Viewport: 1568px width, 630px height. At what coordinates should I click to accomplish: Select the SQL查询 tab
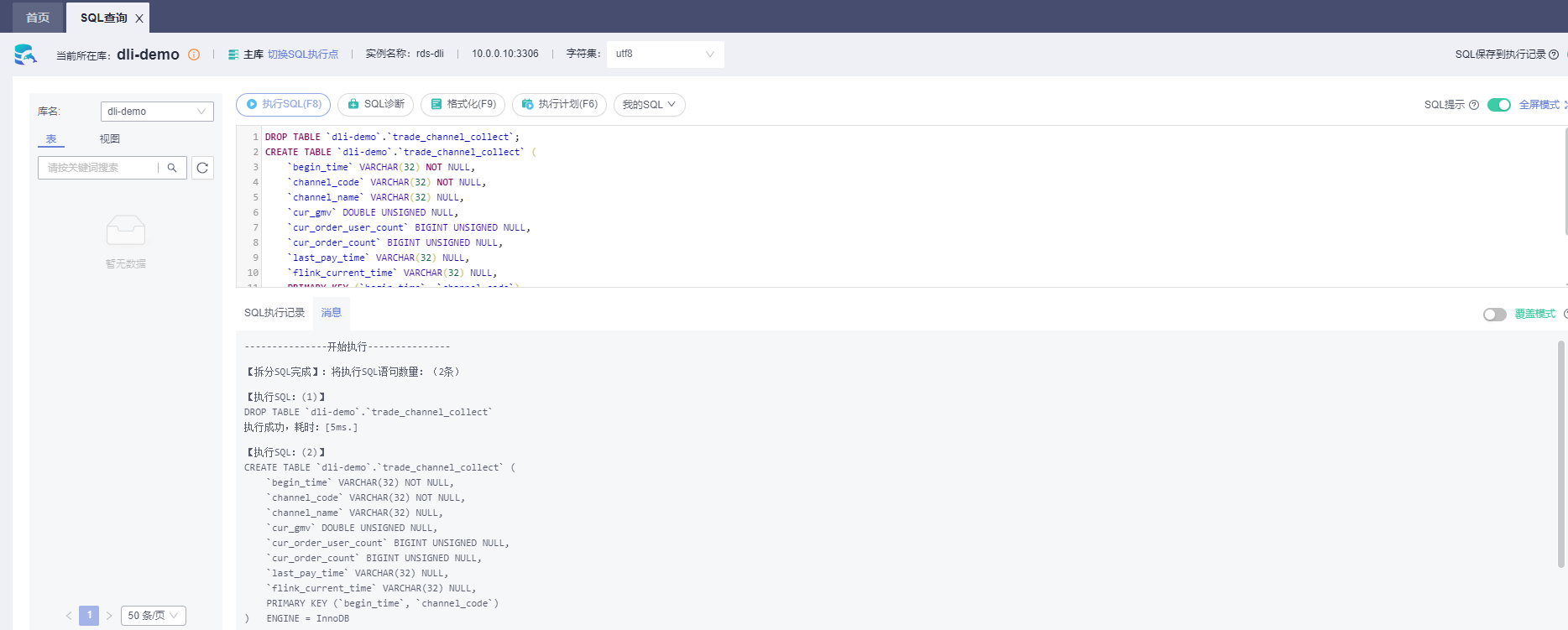(104, 18)
